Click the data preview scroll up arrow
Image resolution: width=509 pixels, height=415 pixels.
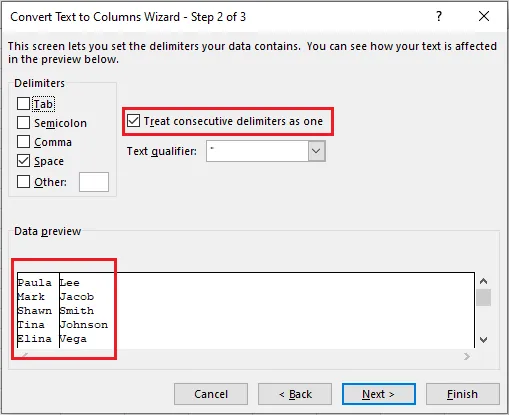pyautogui.click(x=483, y=281)
